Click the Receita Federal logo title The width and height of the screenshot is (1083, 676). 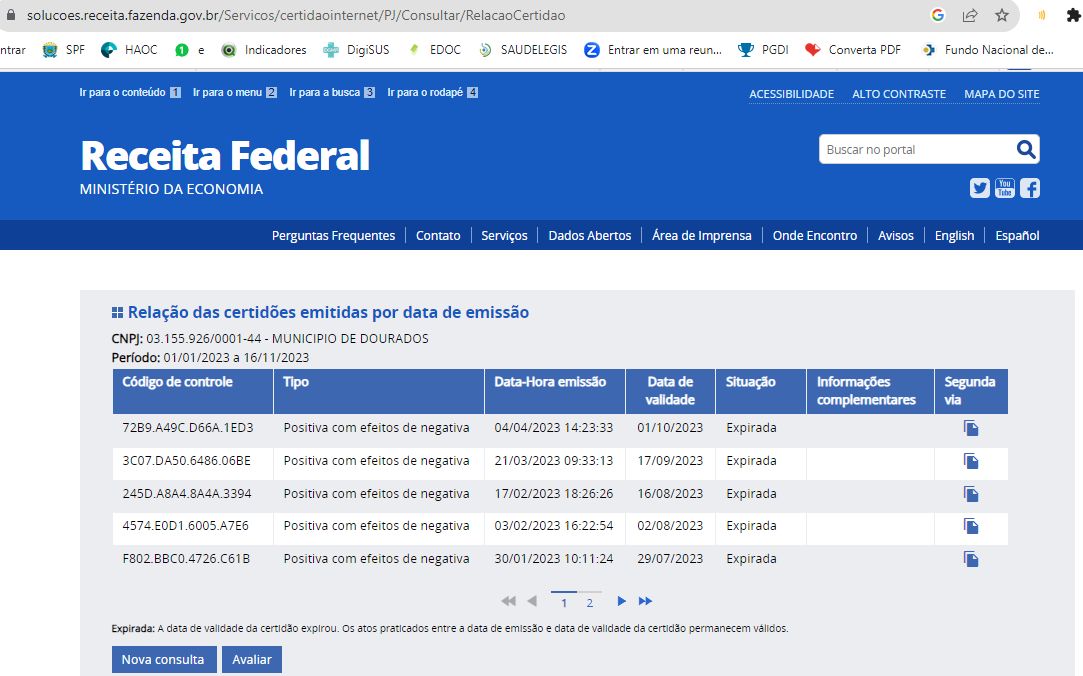coord(225,155)
